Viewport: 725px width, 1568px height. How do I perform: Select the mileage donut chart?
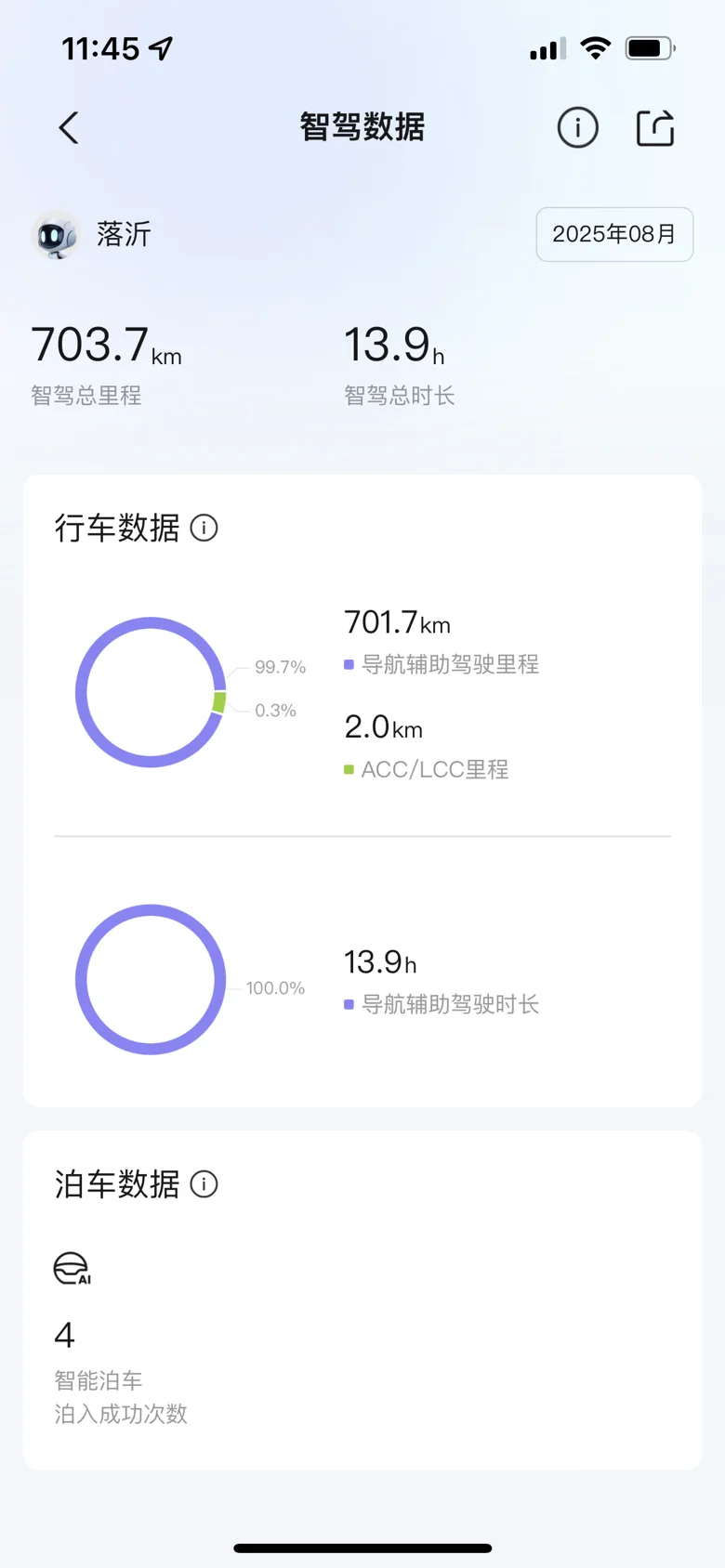coord(151,692)
